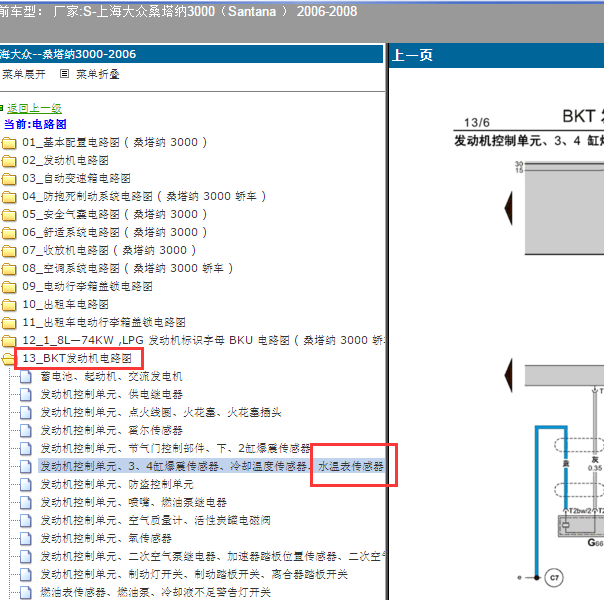
Task: Expand 04_防抱死制动系统电路图 entry
Action: coord(144,196)
